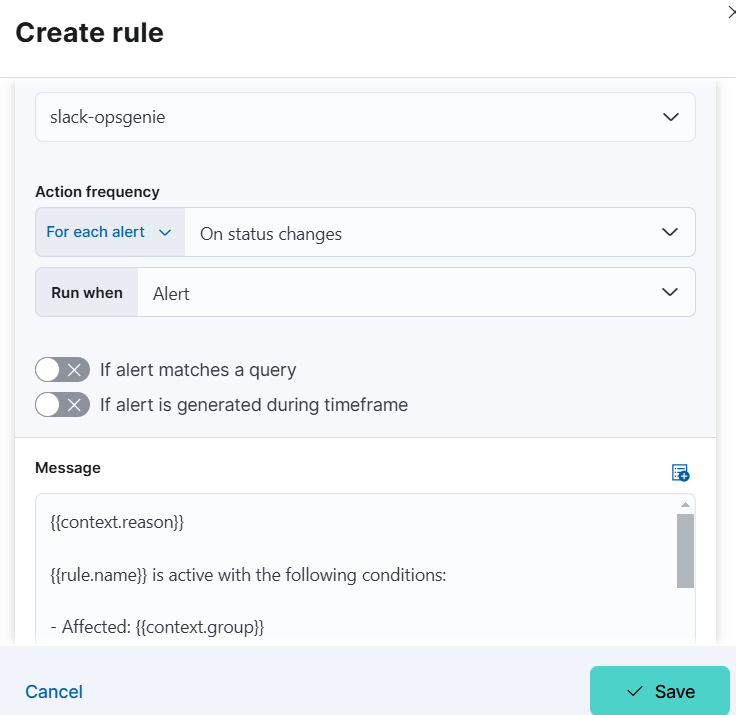Image resolution: width=736 pixels, height=715 pixels.
Task: Open the For each alert dropdown
Action: 110,232
